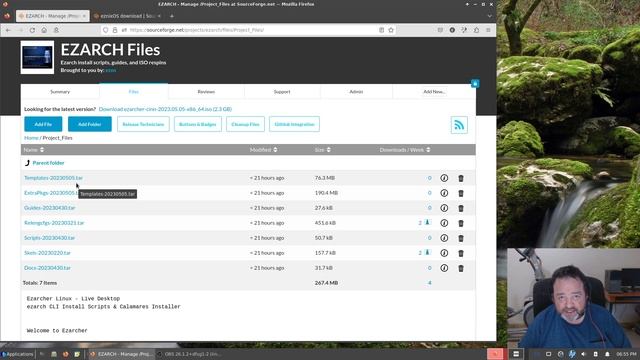View info for Kelengcfgs-20230321.tar
This screenshot has height=360, width=640.
444,223
